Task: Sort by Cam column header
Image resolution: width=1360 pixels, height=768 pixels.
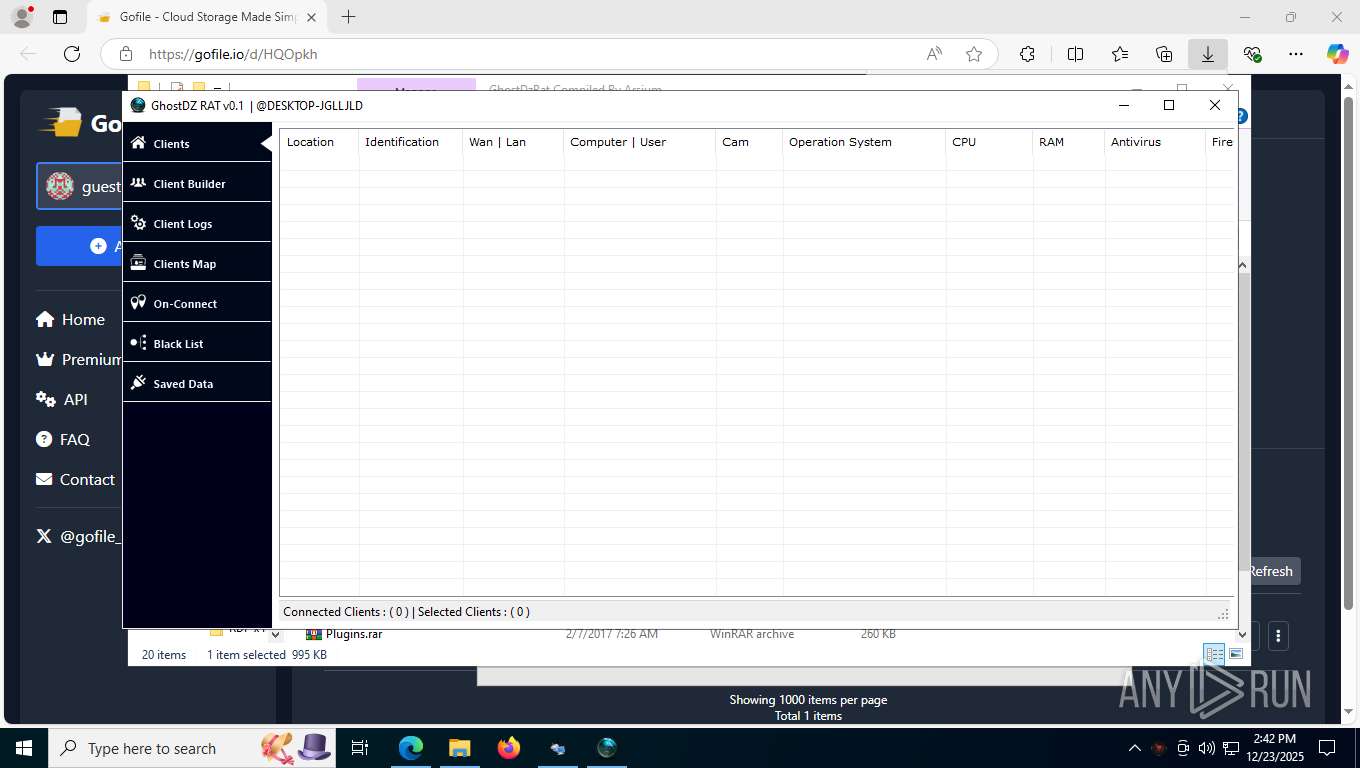Action: coord(749,142)
